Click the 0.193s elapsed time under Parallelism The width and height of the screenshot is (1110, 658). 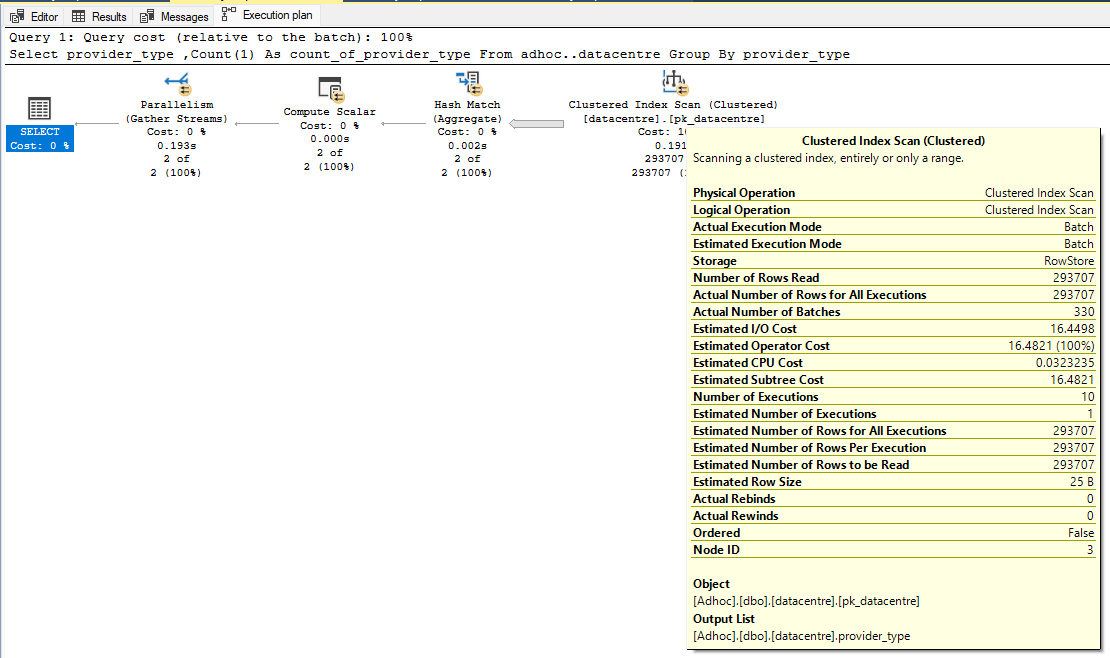tap(177, 146)
